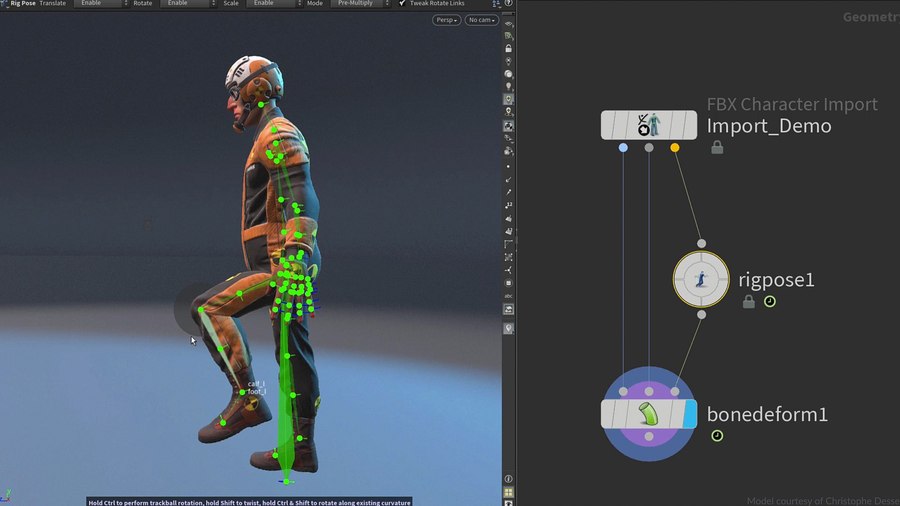
Task: Open help with the question mark icon
Action: click(x=509, y=4)
